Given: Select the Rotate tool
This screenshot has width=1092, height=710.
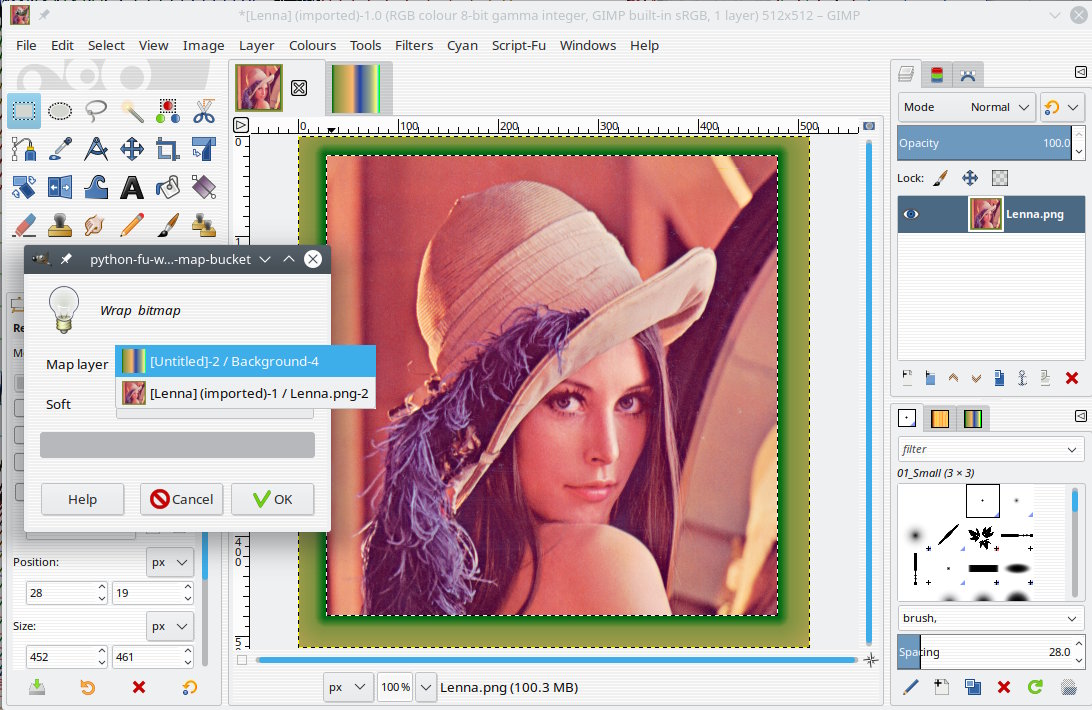Looking at the screenshot, I should [x=24, y=187].
